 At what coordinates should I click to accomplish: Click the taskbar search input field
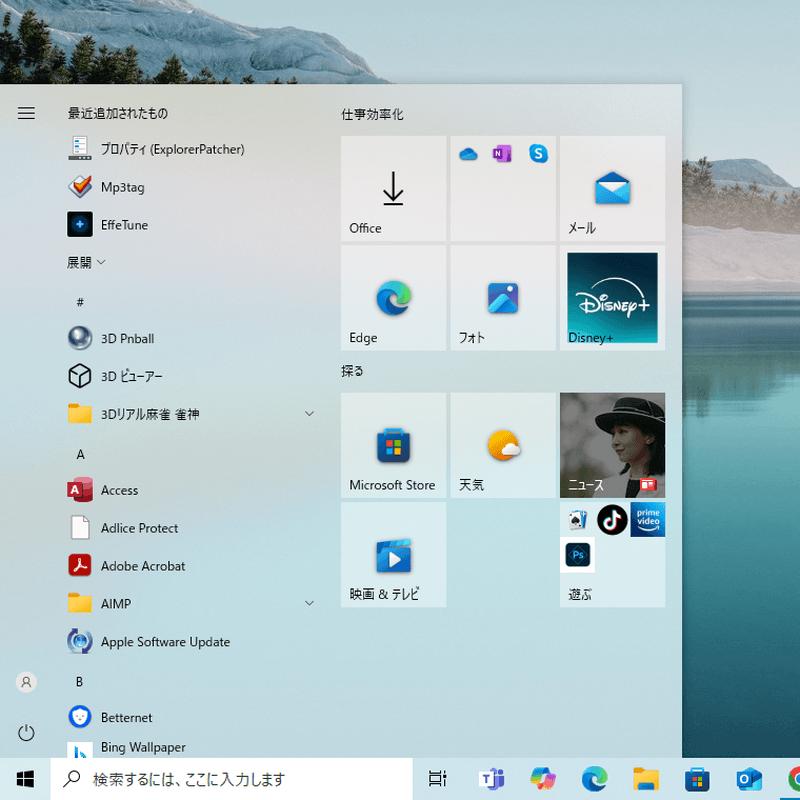click(x=232, y=779)
